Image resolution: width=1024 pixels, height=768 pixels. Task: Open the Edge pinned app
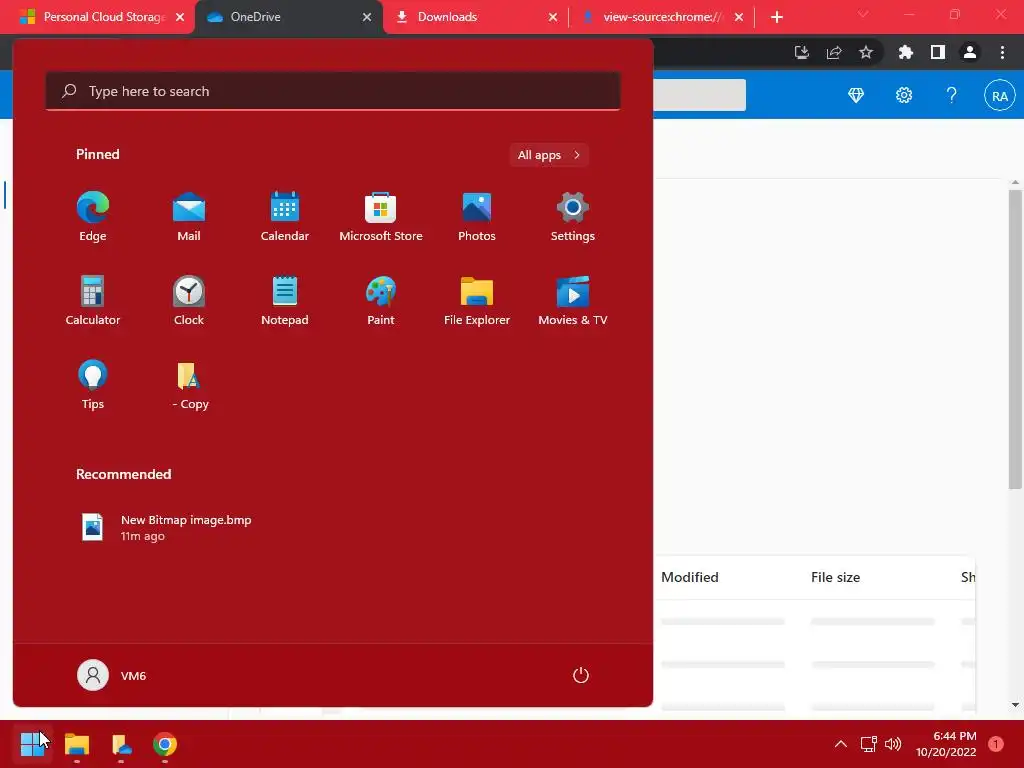coord(93,217)
